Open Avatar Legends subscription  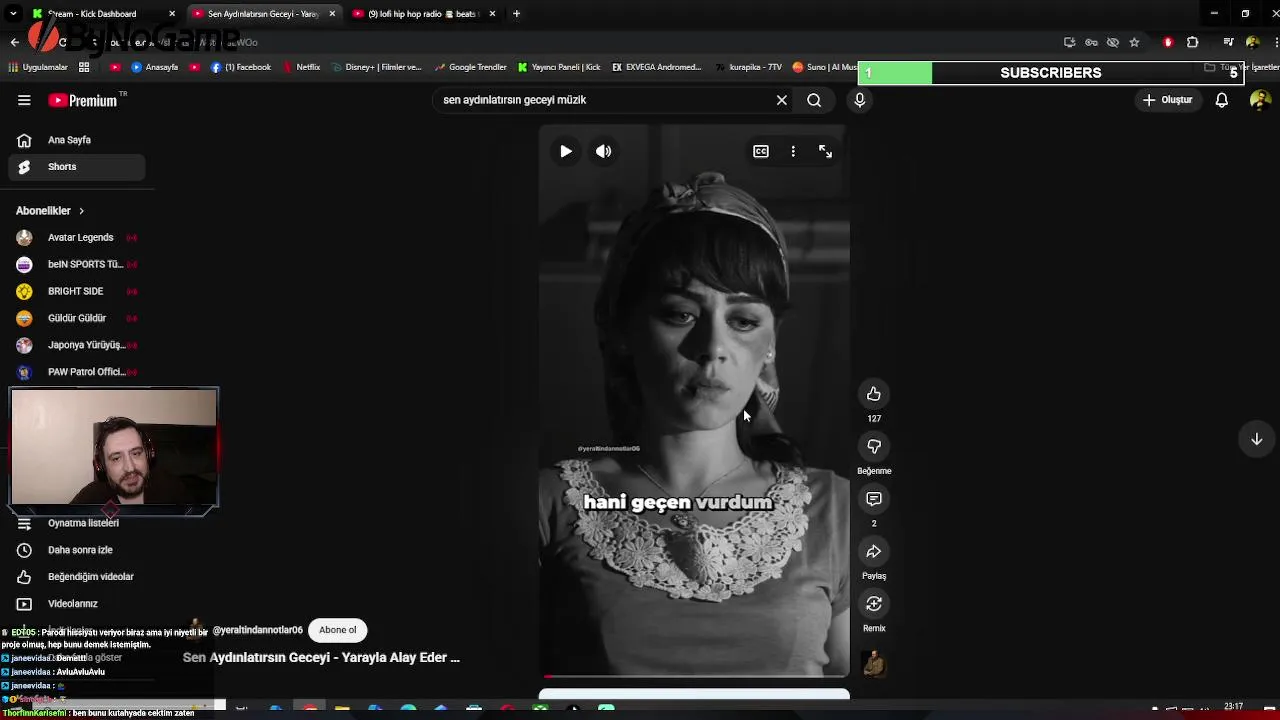pyautogui.click(x=77, y=238)
